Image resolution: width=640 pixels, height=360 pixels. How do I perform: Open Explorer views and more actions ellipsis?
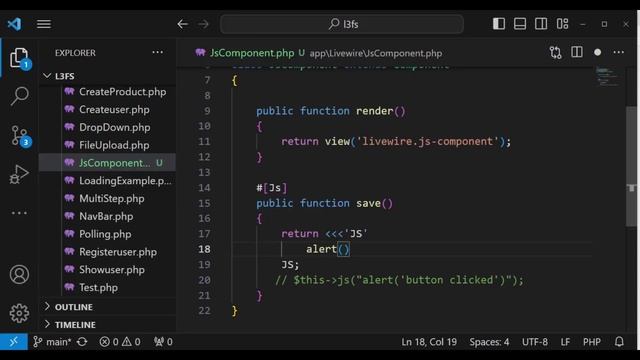point(158,52)
